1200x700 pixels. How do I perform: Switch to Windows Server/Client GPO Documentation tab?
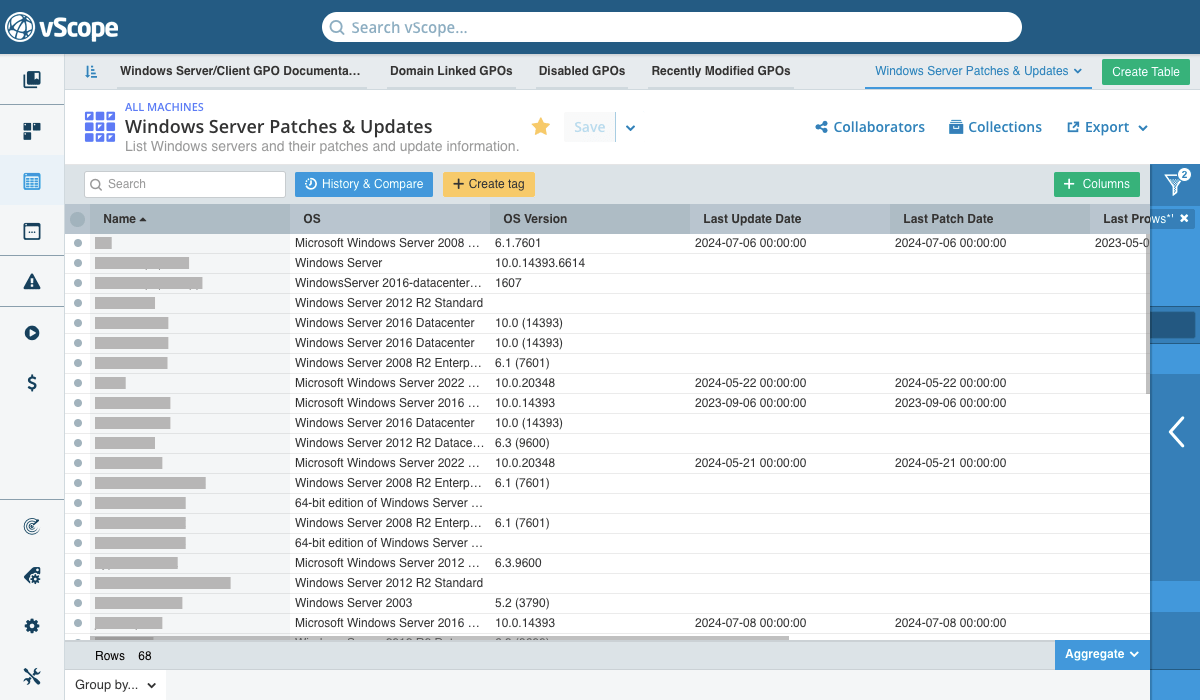click(x=240, y=71)
